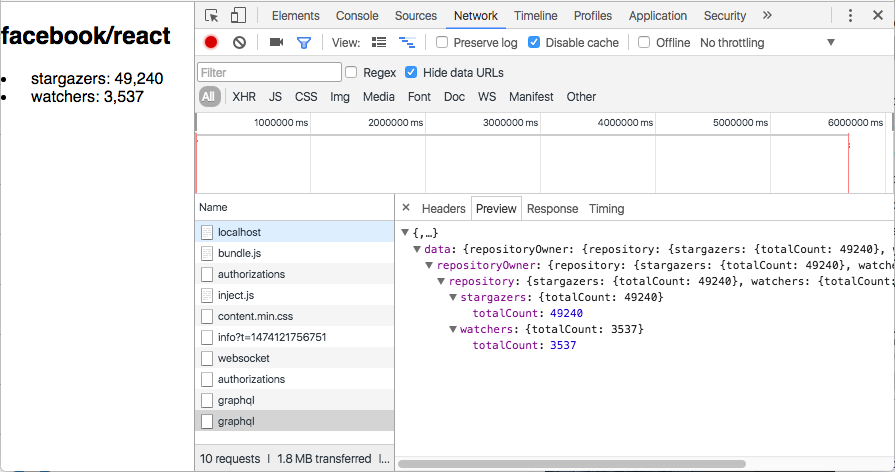Switch to large request rows view
The height and width of the screenshot is (472, 895).
378,42
